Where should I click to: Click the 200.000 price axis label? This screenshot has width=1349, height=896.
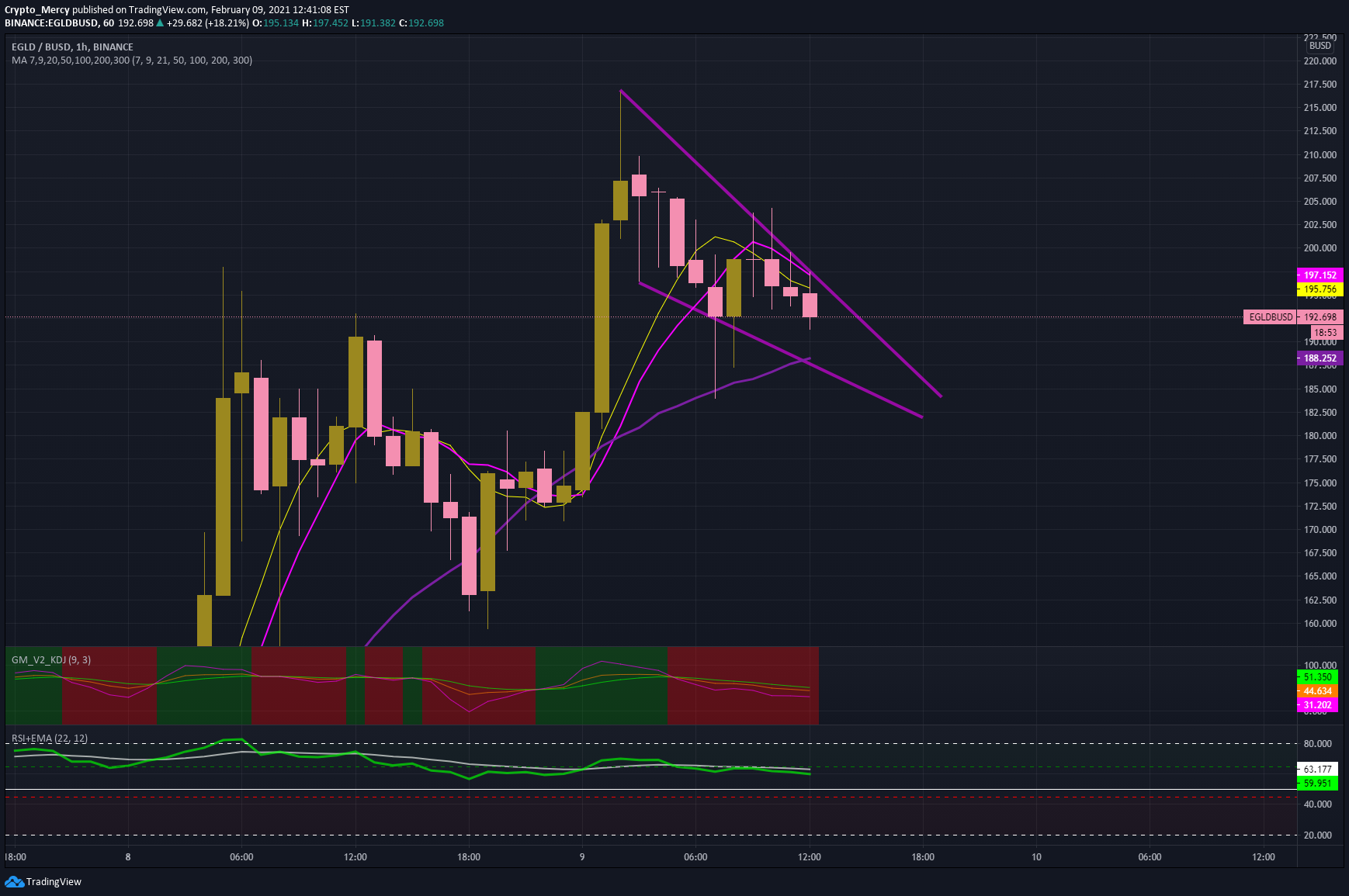coord(1320,248)
